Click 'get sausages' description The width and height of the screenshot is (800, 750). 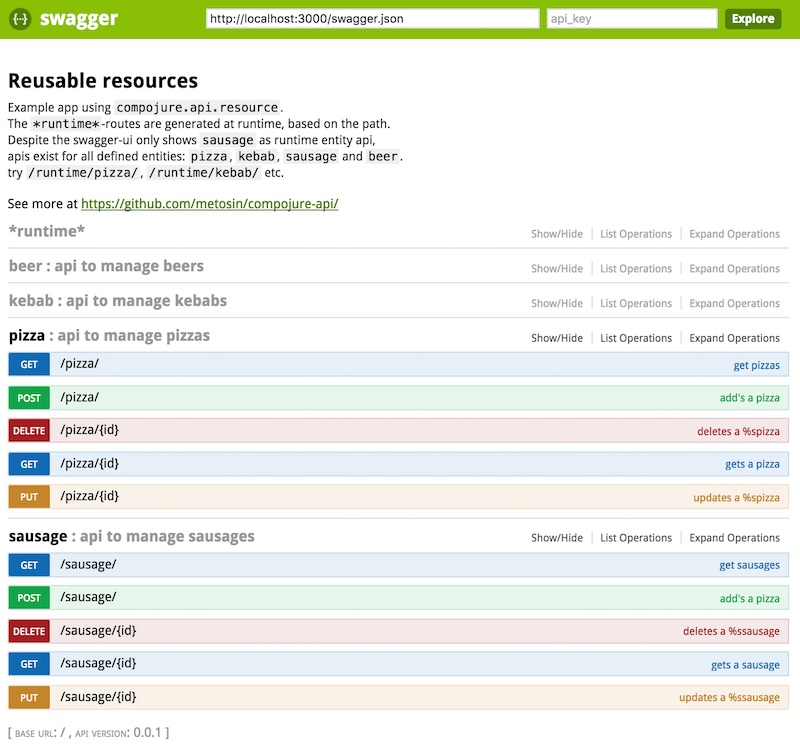tap(749, 565)
